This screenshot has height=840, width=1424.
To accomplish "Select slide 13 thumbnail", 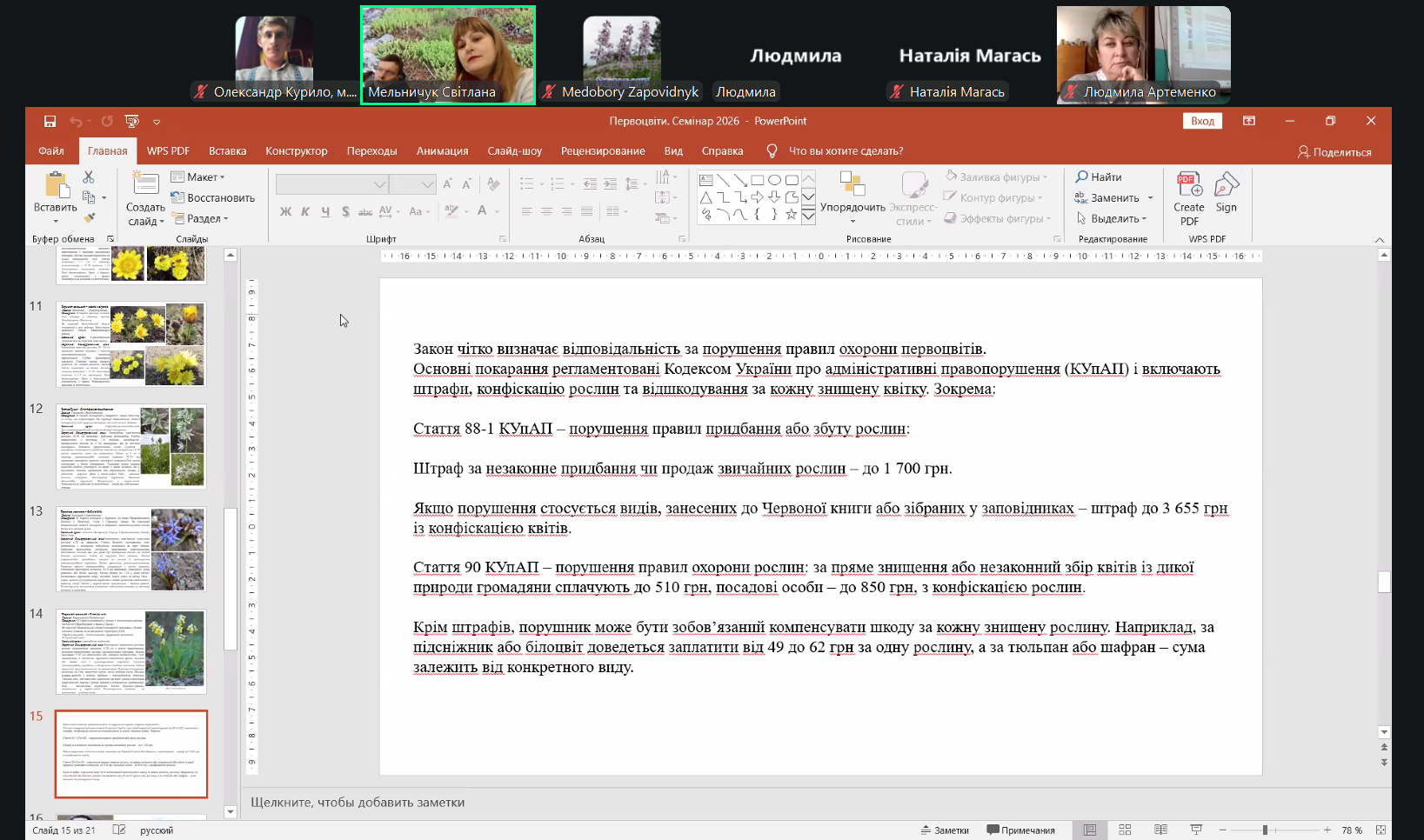I will tap(131, 550).
